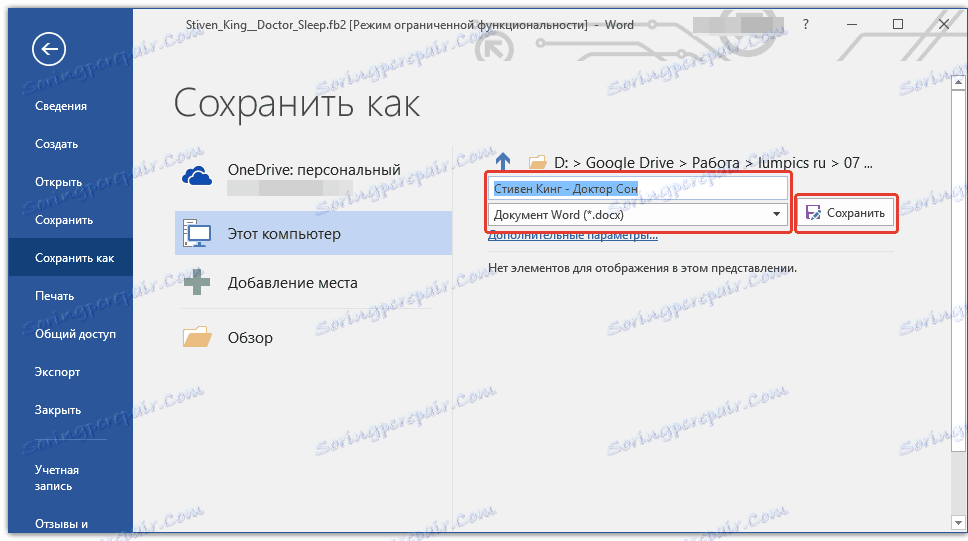Image resolution: width=968 pixels, height=541 pixels.
Task: Open Отзывы и section in sidebar
Action: point(61,524)
